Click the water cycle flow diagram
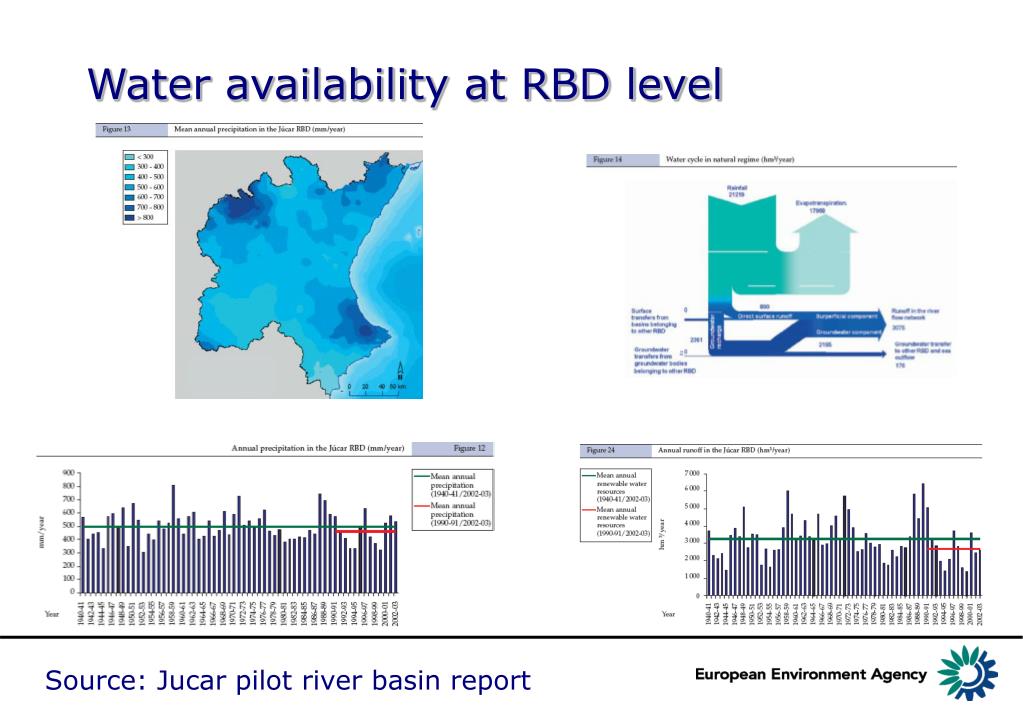The image size is (1023, 708). coord(791,279)
